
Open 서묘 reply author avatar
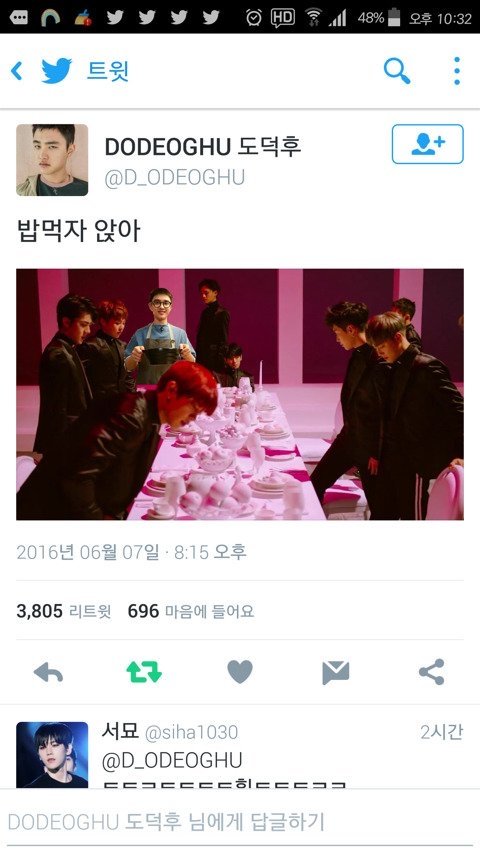[52, 755]
